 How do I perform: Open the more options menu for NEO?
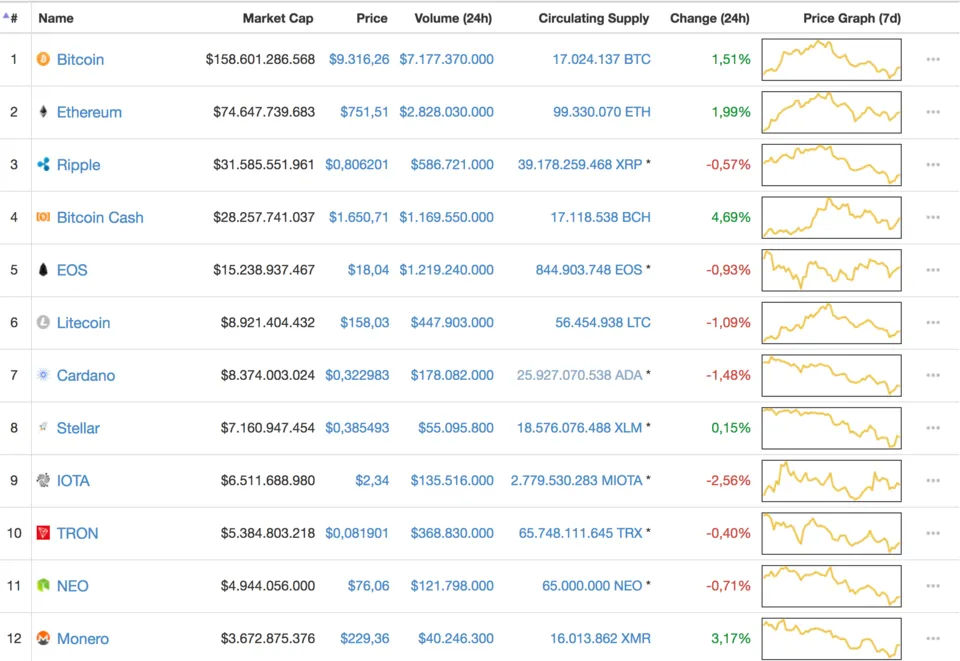pyautogui.click(x=933, y=586)
